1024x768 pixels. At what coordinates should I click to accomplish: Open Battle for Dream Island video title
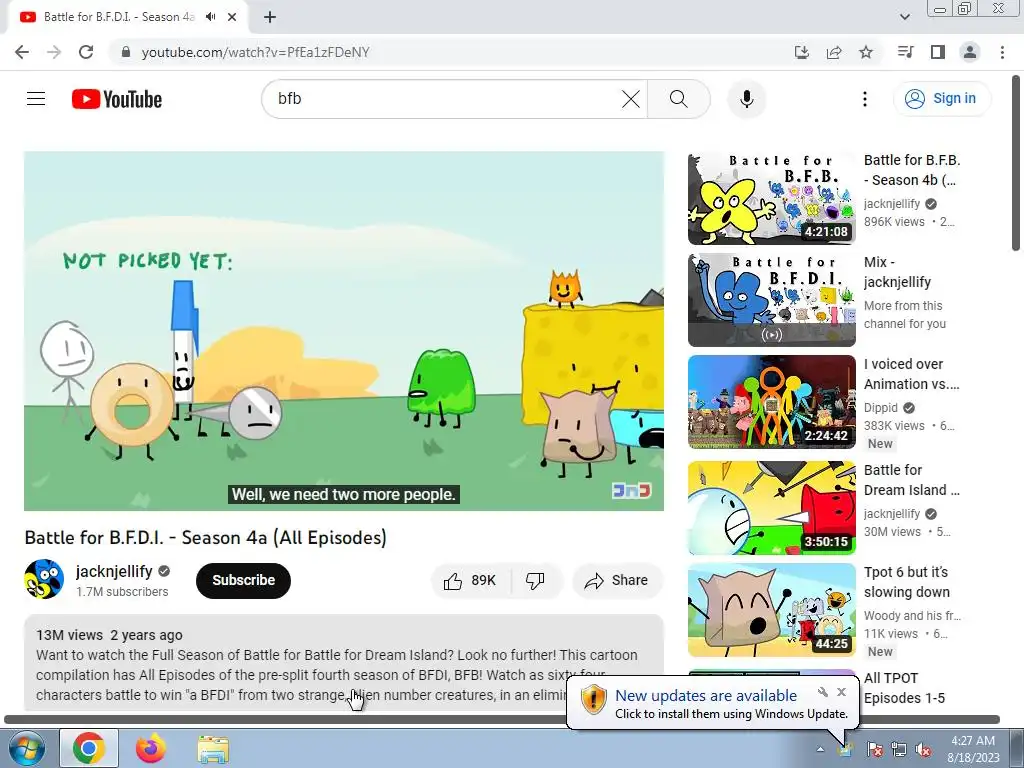pos(912,480)
